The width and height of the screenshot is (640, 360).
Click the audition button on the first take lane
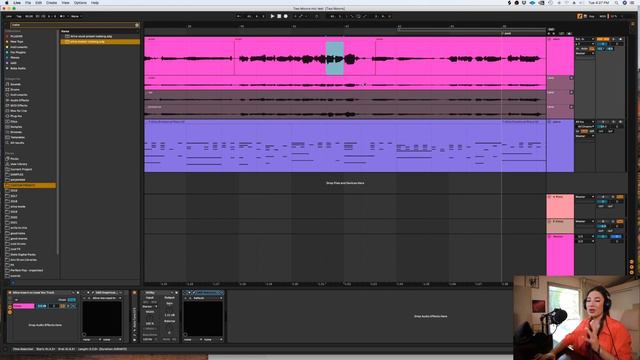pyautogui.click(x=571, y=78)
